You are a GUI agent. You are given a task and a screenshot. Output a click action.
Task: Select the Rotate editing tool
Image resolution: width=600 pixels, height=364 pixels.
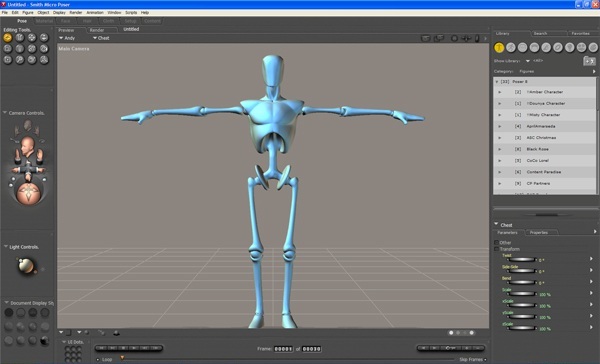tap(7, 38)
